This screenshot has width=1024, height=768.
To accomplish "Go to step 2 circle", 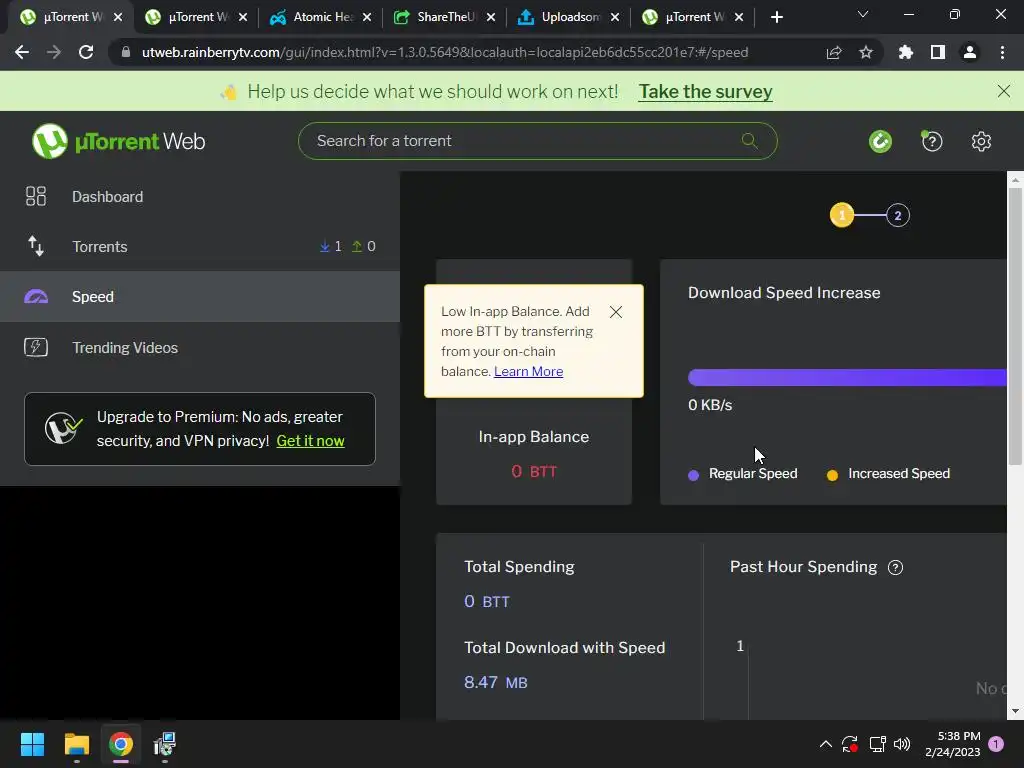I will tap(898, 216).
